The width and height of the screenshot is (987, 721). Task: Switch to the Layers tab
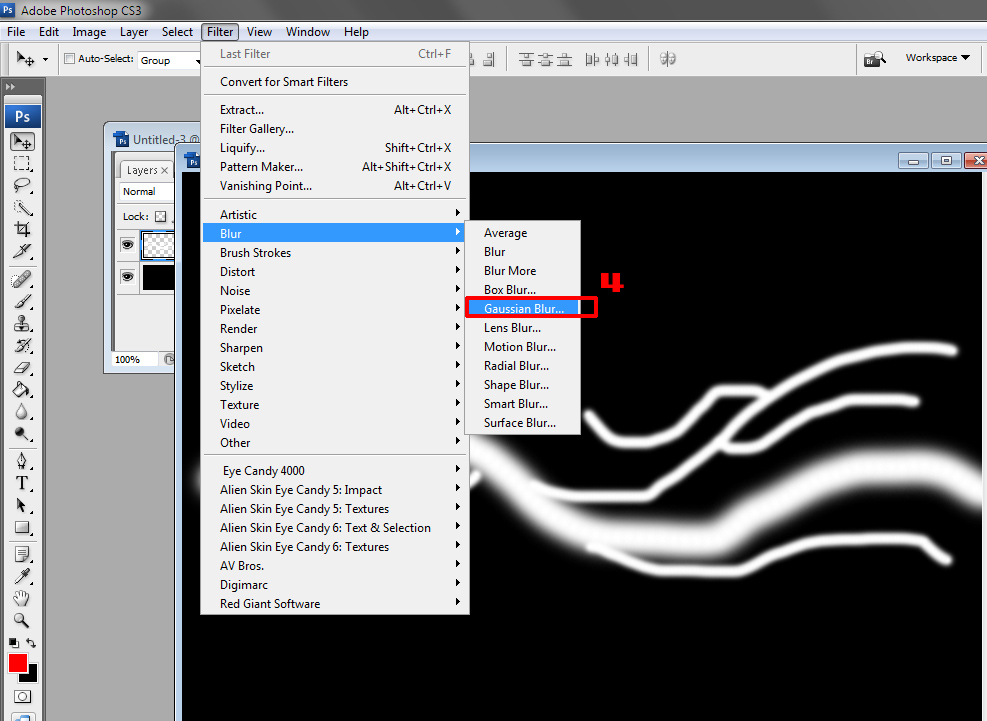click(142, 170)
